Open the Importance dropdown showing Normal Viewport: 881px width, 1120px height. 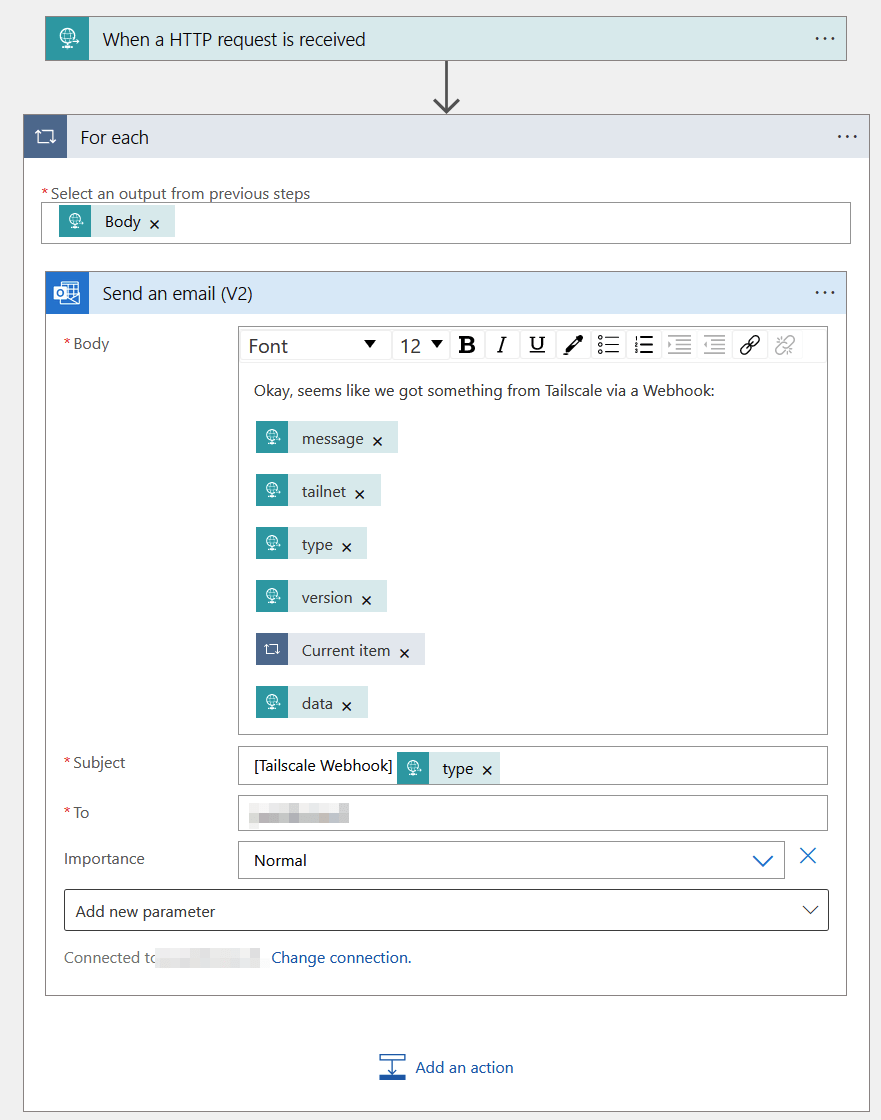[512, 860]
